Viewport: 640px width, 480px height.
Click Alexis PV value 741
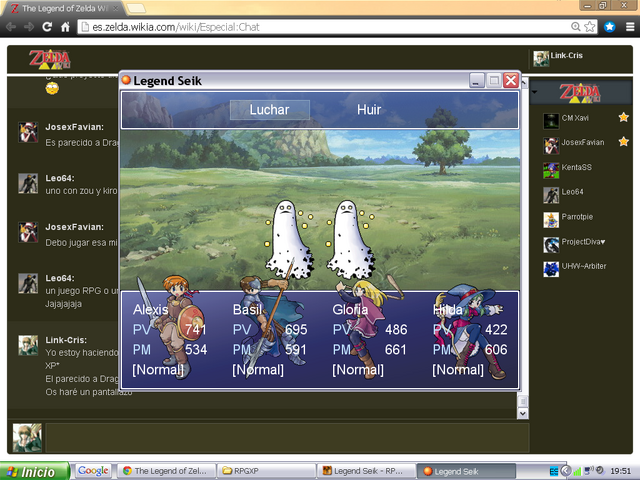coord(196,329)
